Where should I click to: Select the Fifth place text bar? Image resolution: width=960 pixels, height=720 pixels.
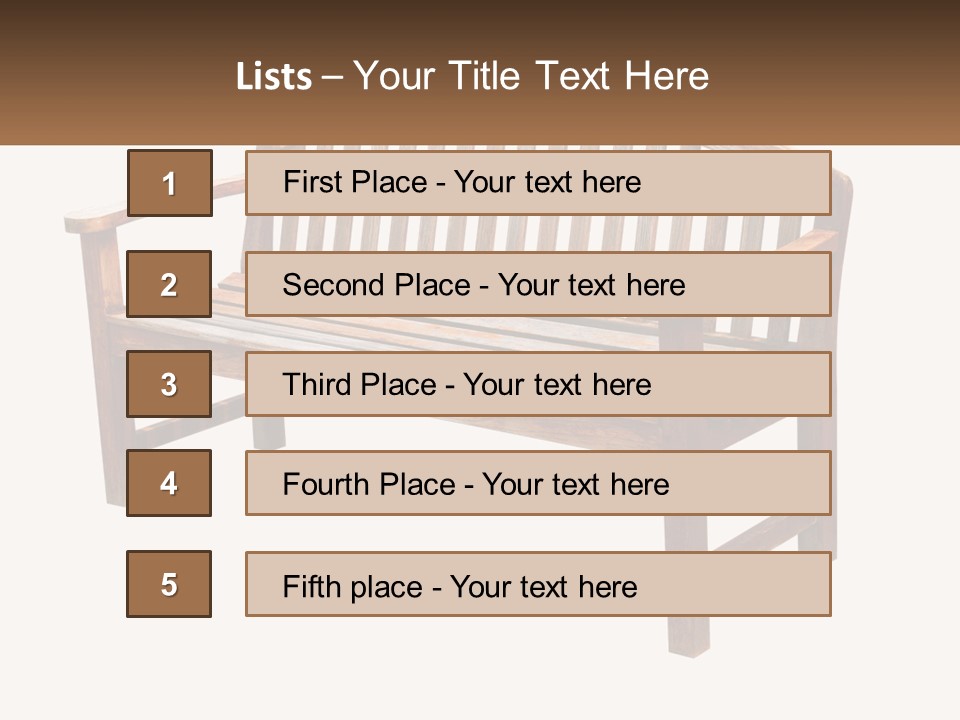(x=538, y=584)
